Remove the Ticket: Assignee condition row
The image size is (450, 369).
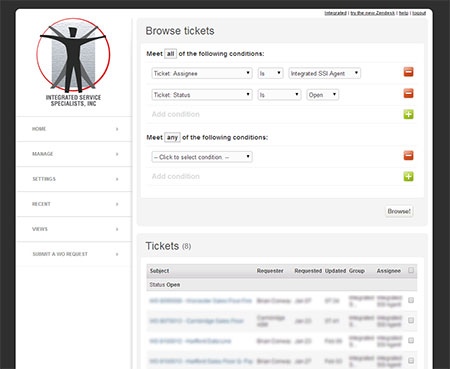[408, 72]
